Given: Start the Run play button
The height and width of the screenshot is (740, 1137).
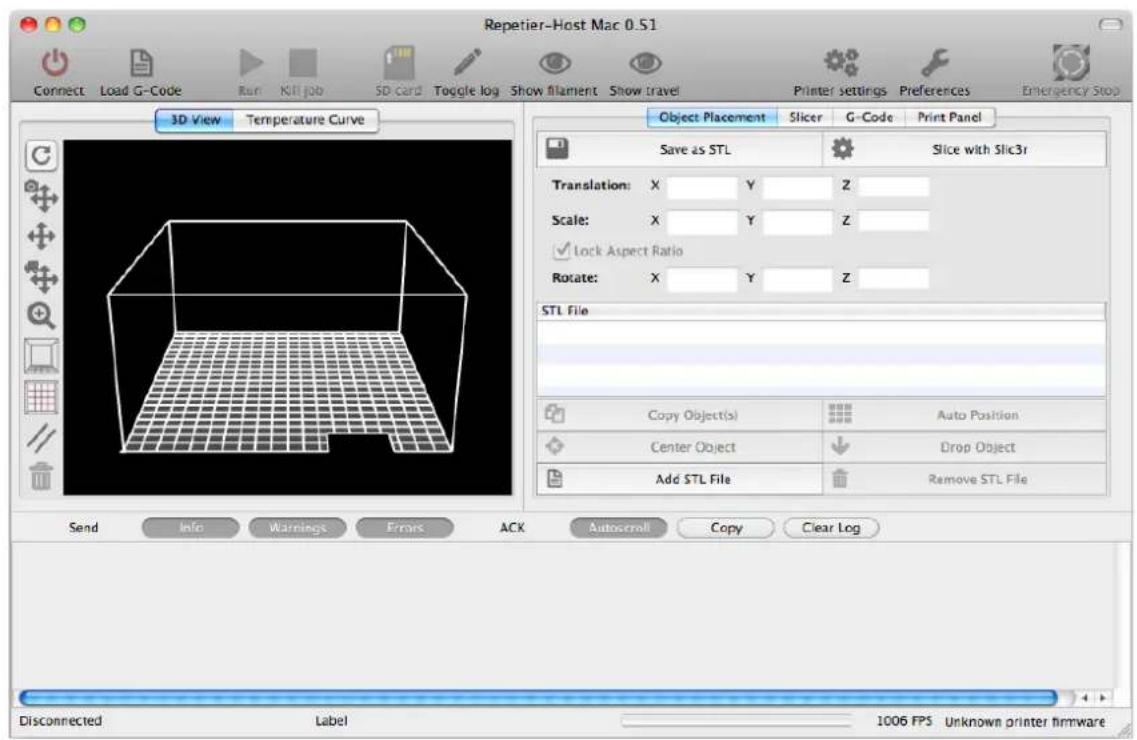Looking at the screenshot, I should (x=251, y=63).
